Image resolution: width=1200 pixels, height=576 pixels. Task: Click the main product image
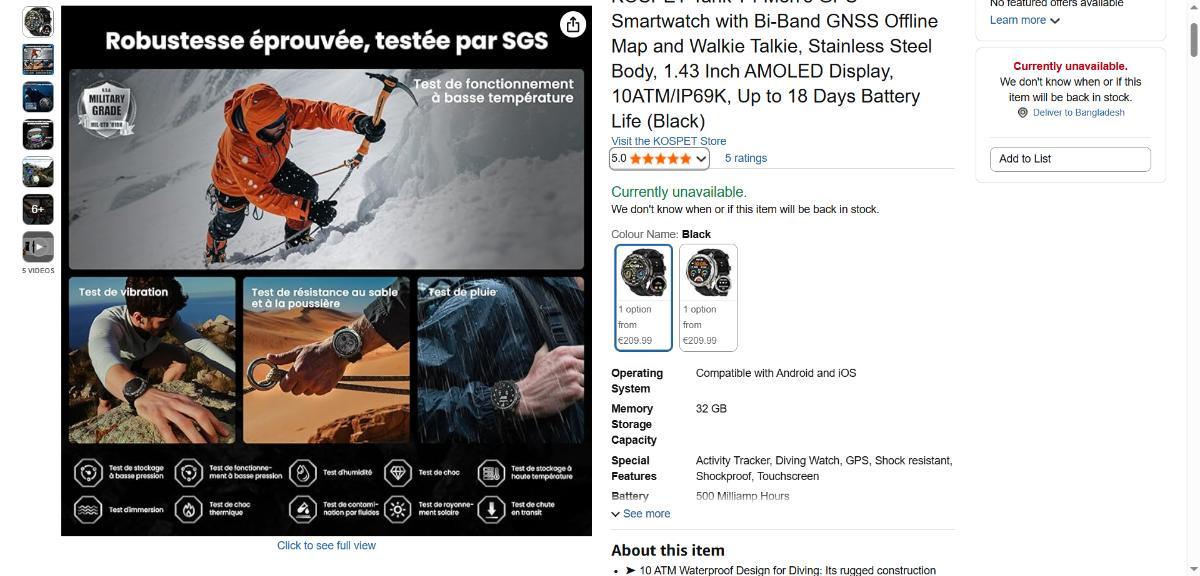[327, 271]
